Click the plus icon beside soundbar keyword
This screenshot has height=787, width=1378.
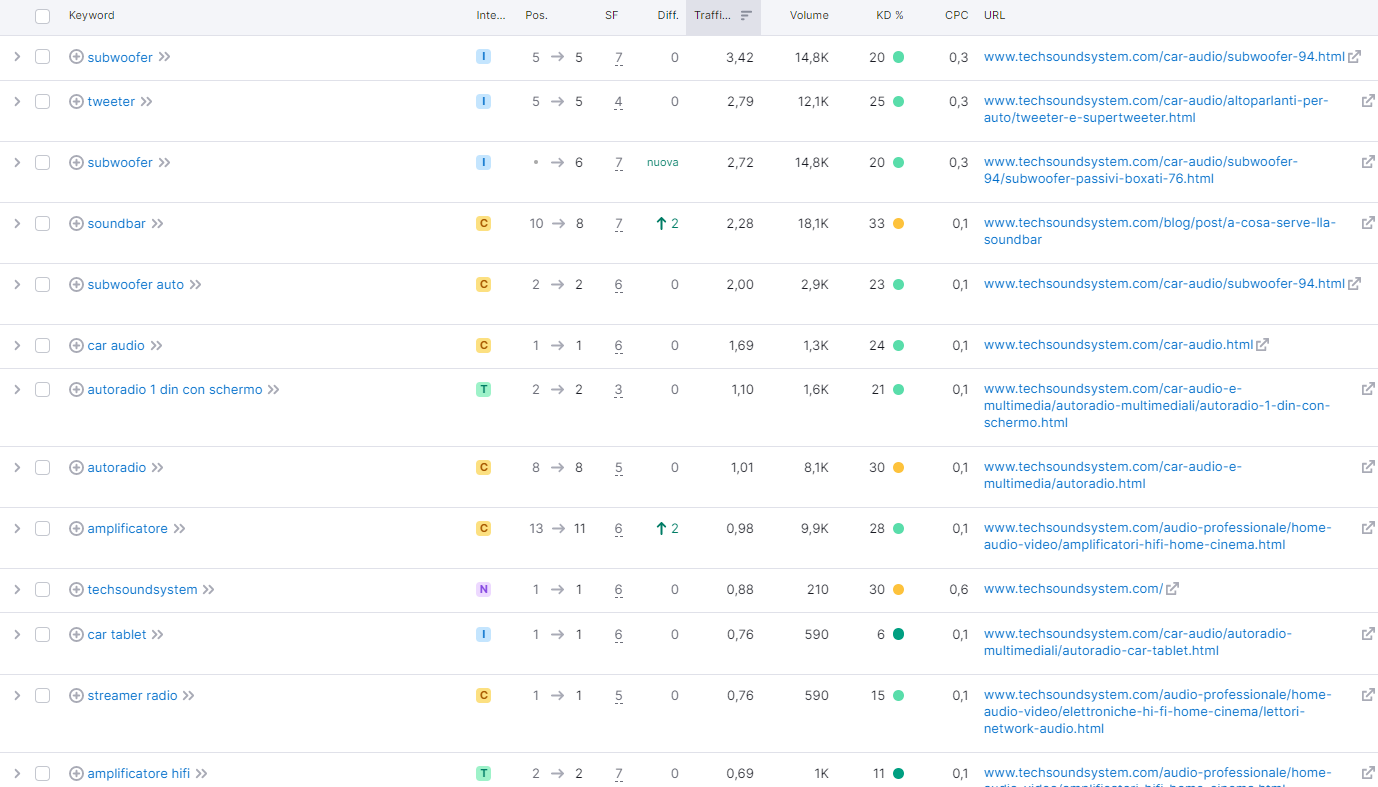76,223
